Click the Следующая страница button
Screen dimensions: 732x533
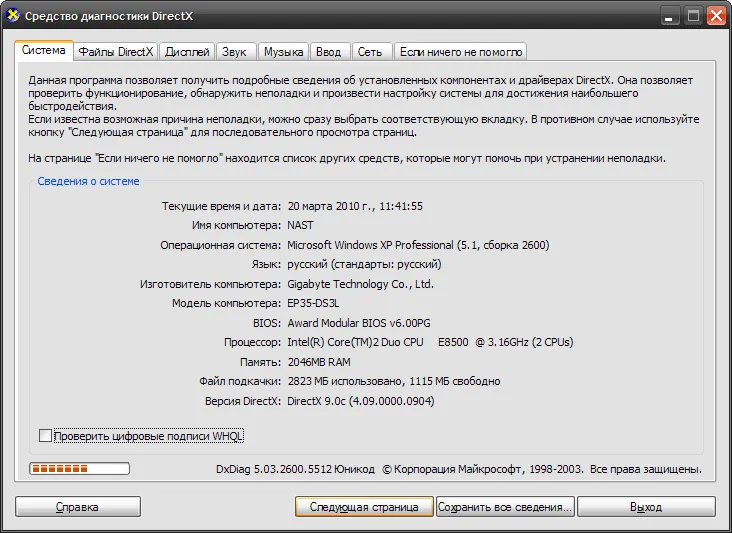(364, 506)
